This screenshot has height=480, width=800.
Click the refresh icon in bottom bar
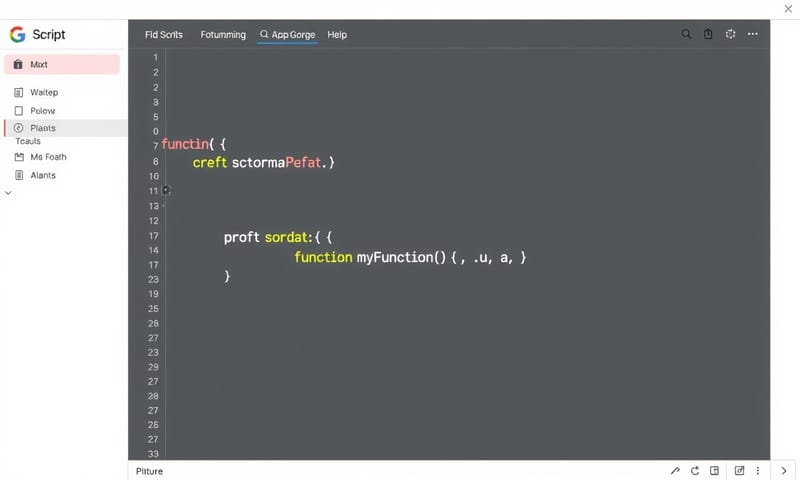click(x=695, y=471)
